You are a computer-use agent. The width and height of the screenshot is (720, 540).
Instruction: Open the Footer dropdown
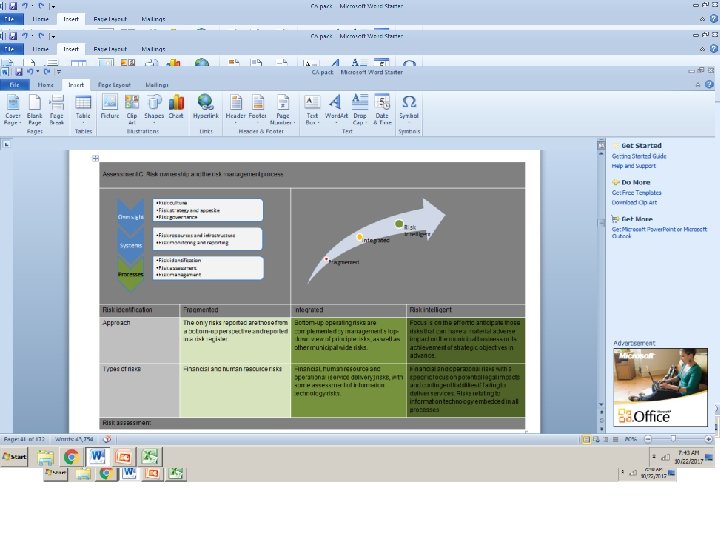[258, 109]
